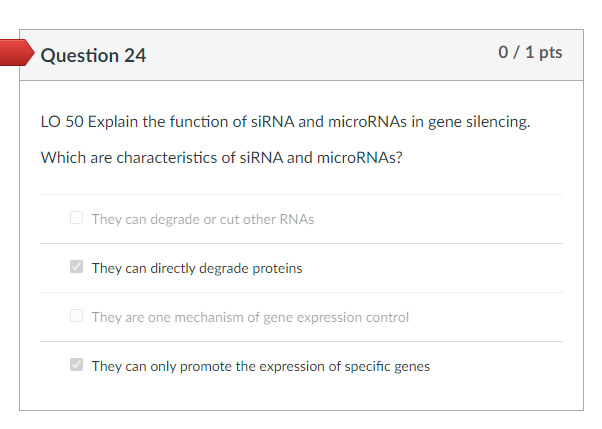Image resolution: width=602 pixels, height=429 pixels.
Task: Select the answer text 'They can degrade or cut other RNAs'
Action: [x=203, y=219]
